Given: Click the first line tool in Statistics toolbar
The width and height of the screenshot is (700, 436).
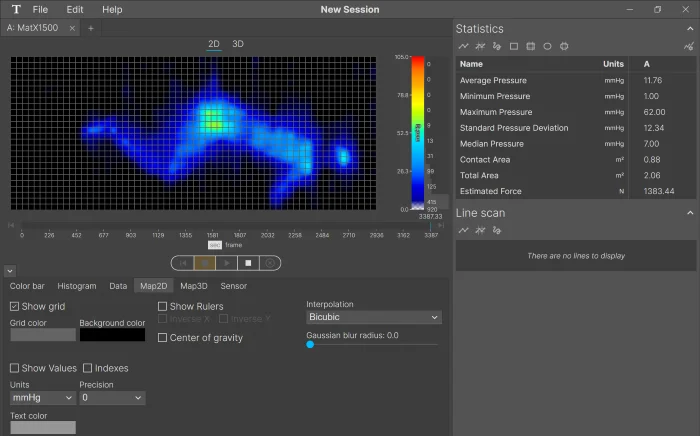Looking at the screenshot, I should [x=464, y=46].
